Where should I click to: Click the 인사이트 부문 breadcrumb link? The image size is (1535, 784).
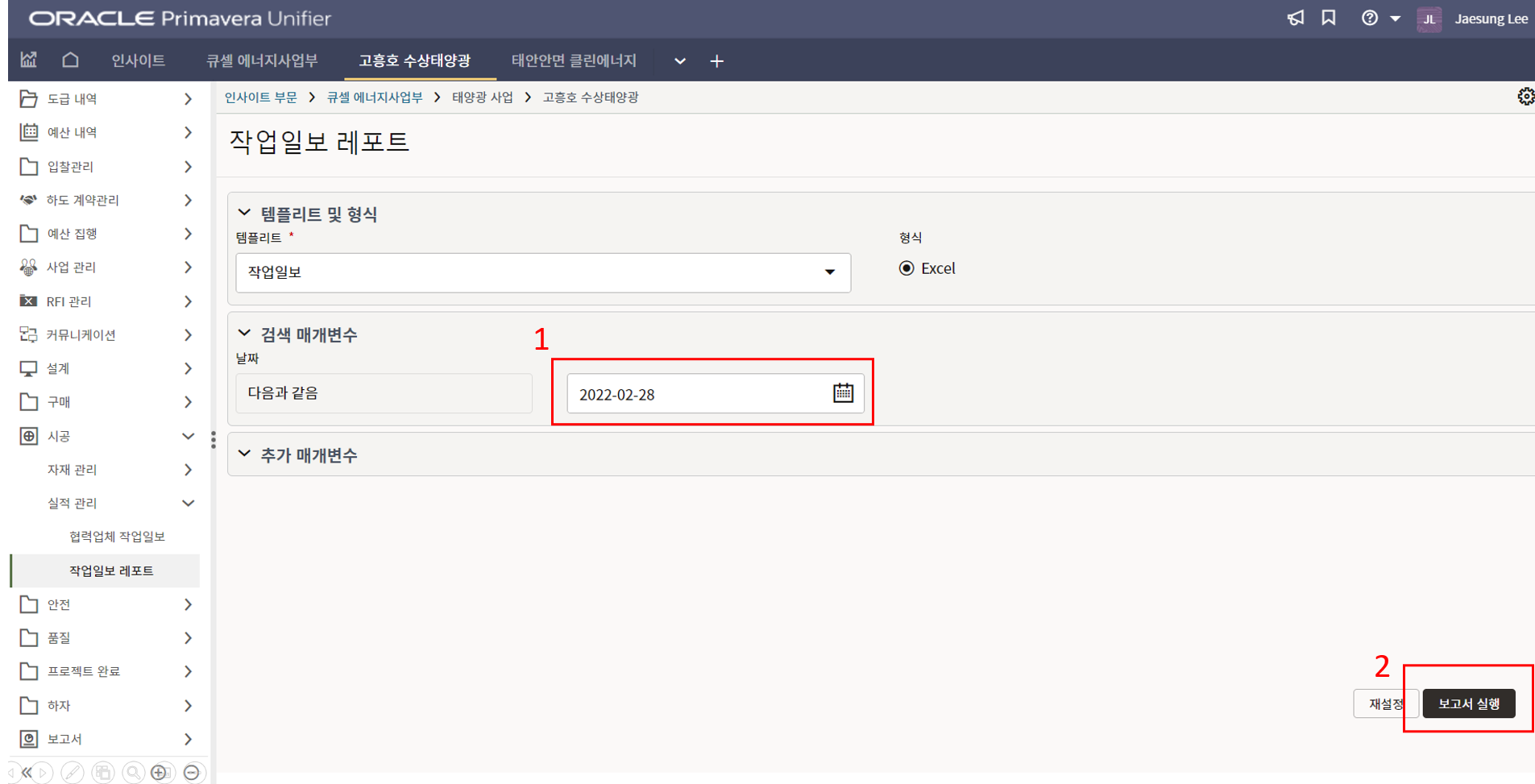click(260, 97)
